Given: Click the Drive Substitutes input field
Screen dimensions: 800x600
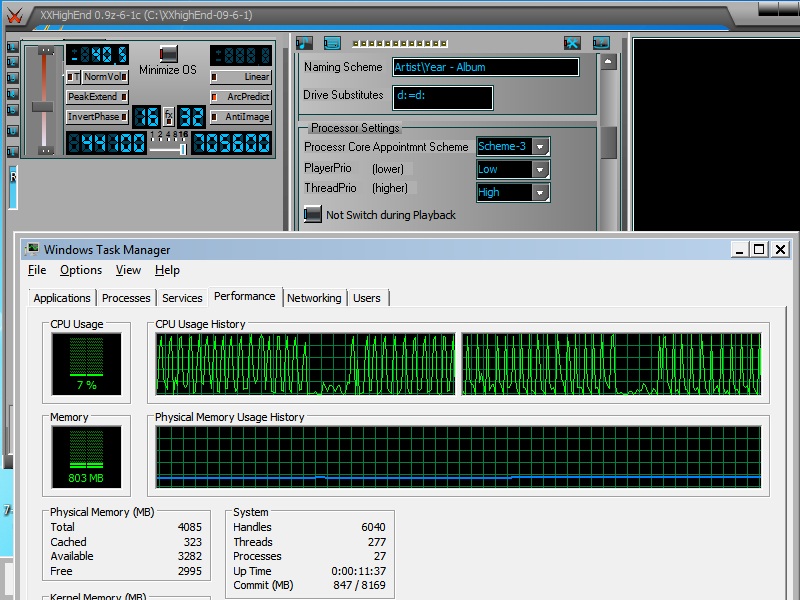Looking at the screenshot, I should [443, 98].
